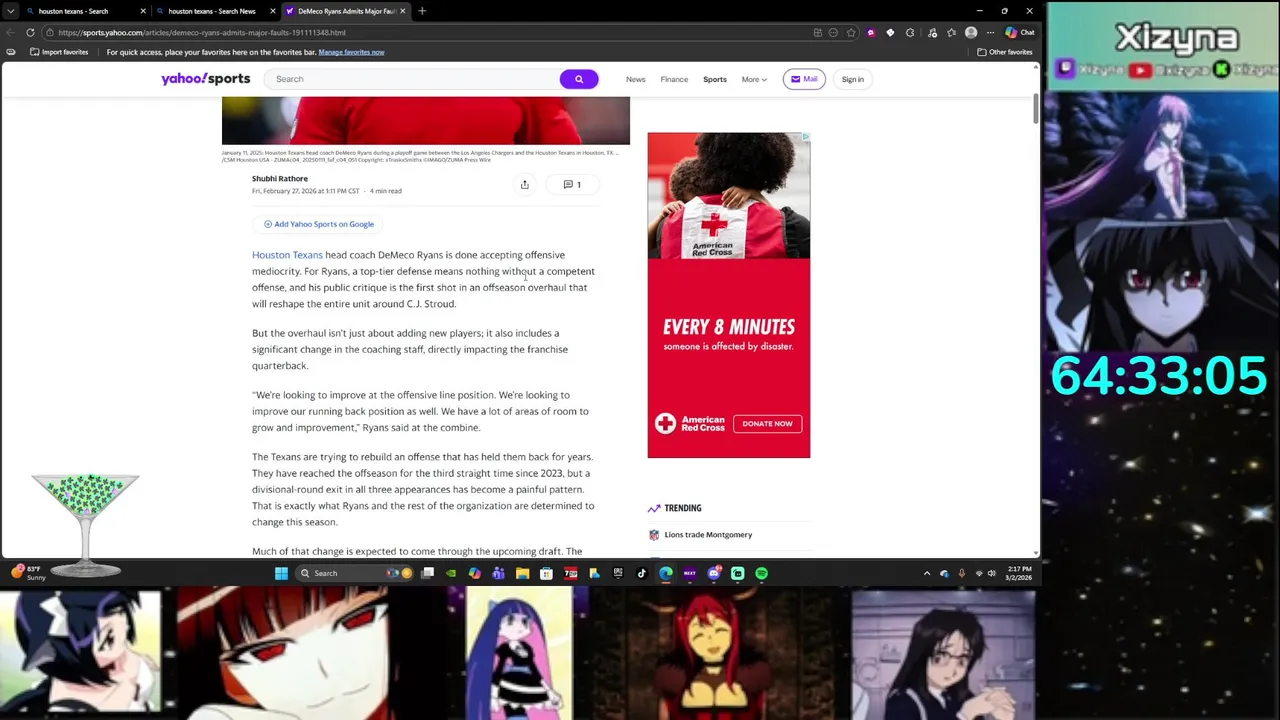Click the 'TRENDING' section heading
This screenshot has height=720, width=1280.
click(x=683, y=508)
